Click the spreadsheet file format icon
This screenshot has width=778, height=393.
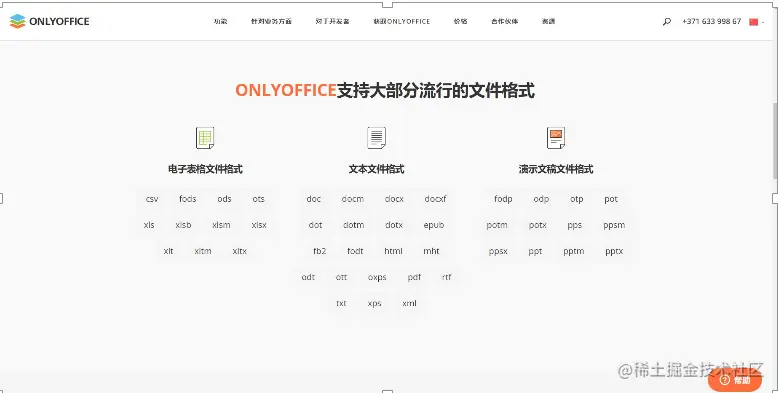coord(205,137)
